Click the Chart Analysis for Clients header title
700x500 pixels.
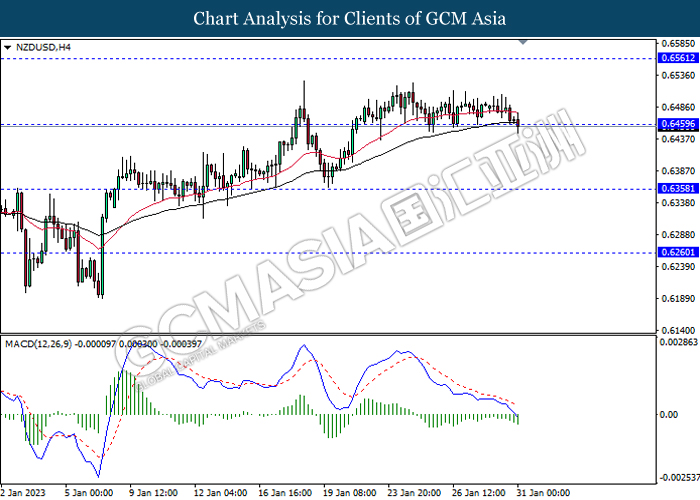350,19
